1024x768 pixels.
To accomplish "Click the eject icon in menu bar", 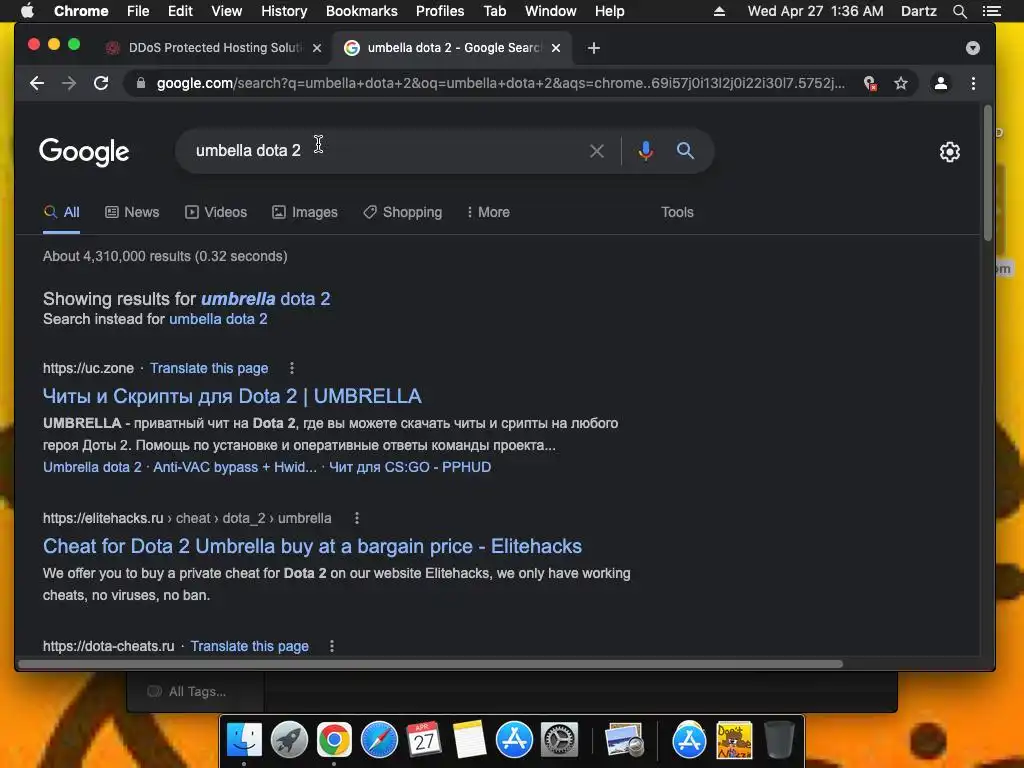I will pyautogui.click(x=719, y=11).
